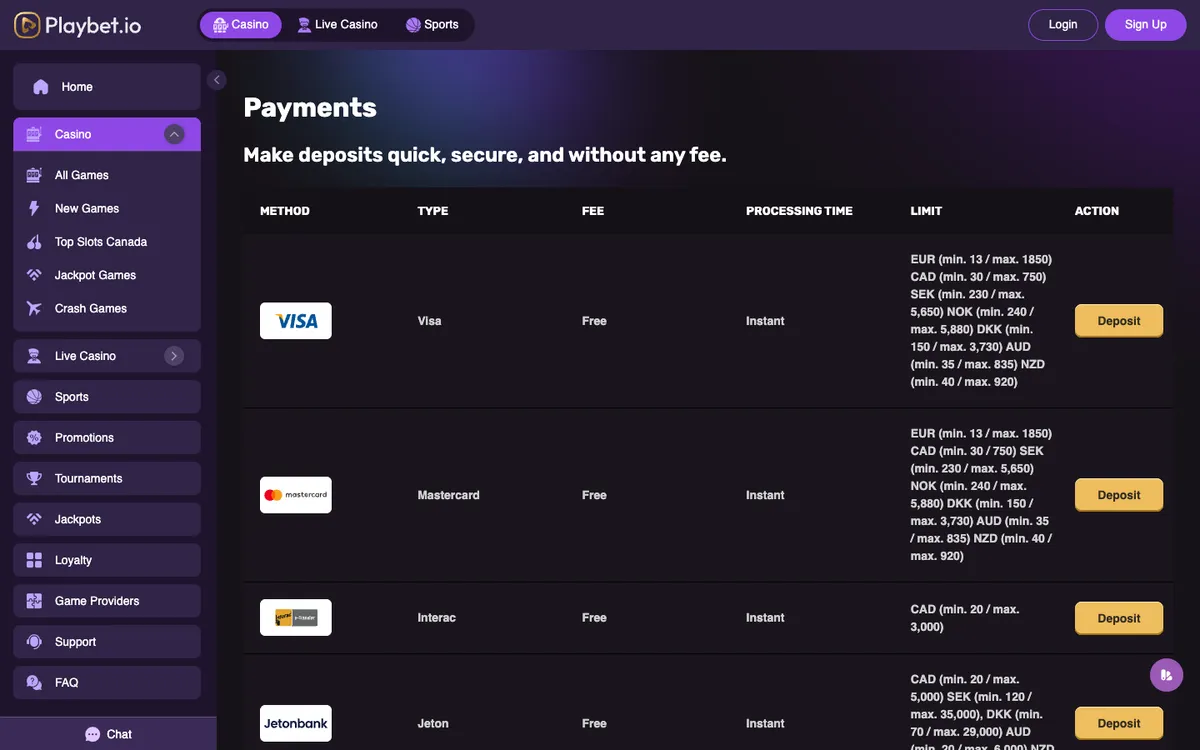Click the Tournaments trophy icon
Viewport: 1200px width, 750px height.
tap(34, 479)
